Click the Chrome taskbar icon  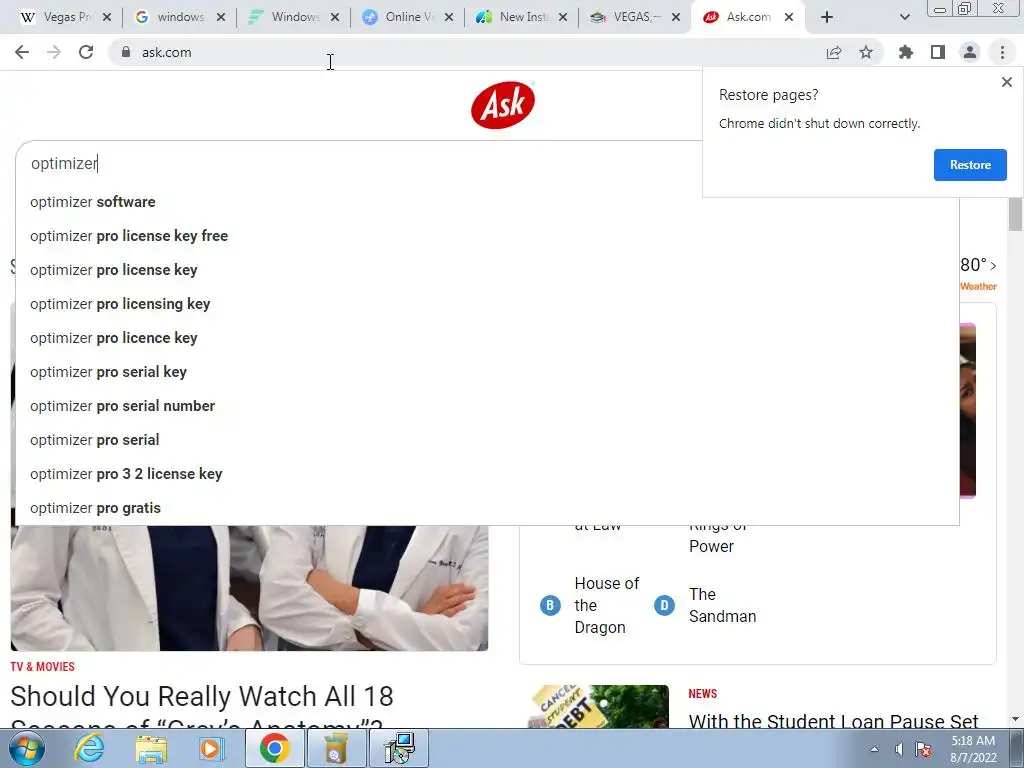pyautogui.click(x=274, y=748)
